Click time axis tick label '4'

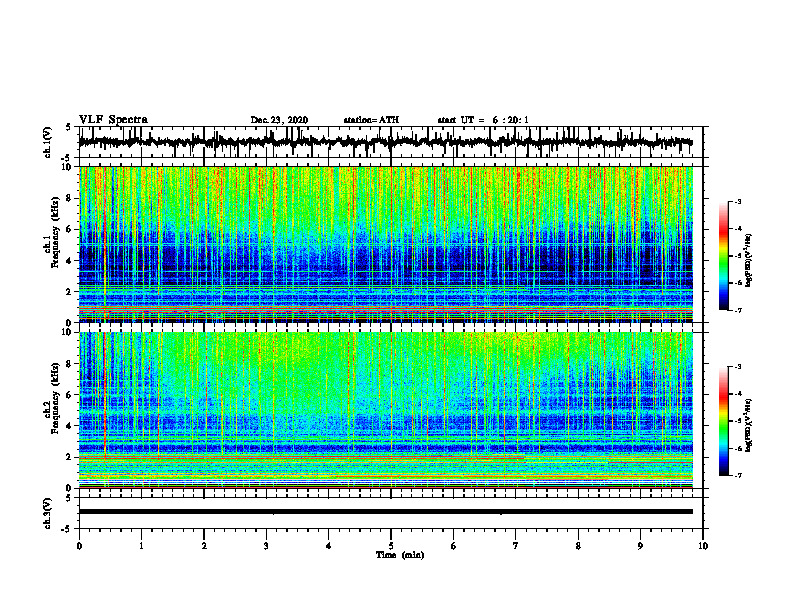(x=329, y=546)
